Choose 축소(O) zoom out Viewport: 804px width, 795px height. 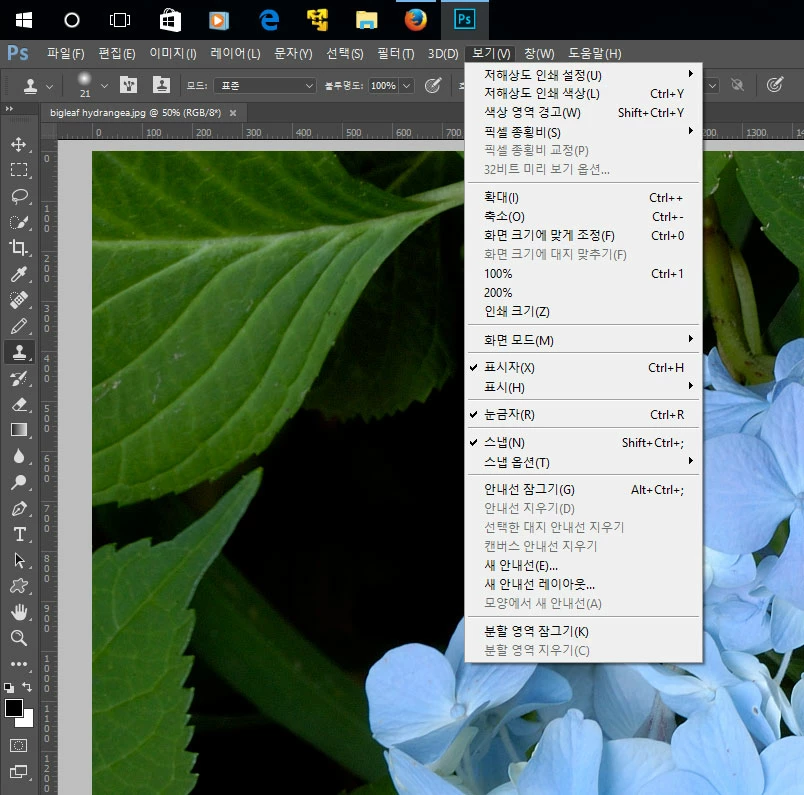(x=584, y=216)
